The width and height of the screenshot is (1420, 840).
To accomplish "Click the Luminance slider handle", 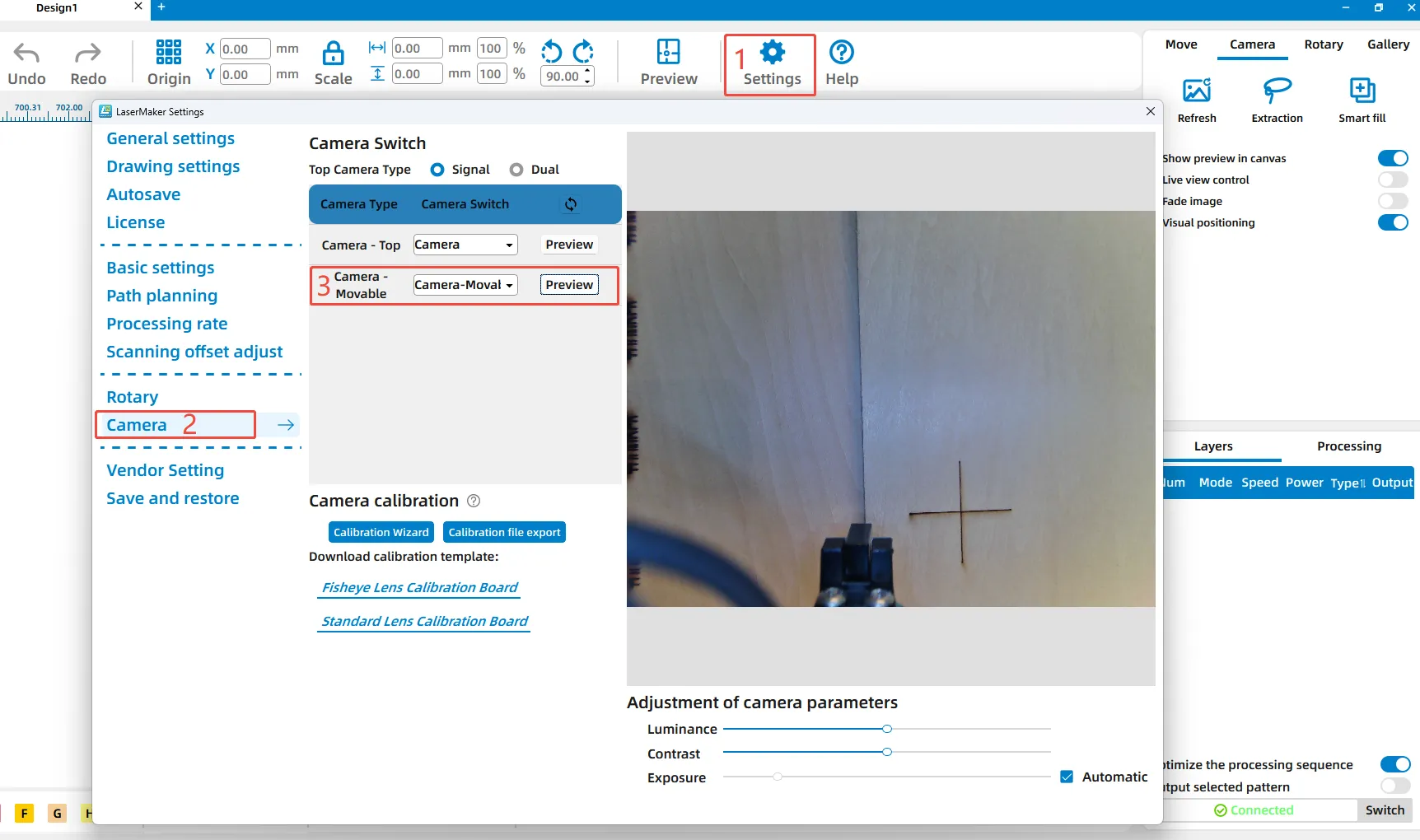I will [x=886, y=729].
